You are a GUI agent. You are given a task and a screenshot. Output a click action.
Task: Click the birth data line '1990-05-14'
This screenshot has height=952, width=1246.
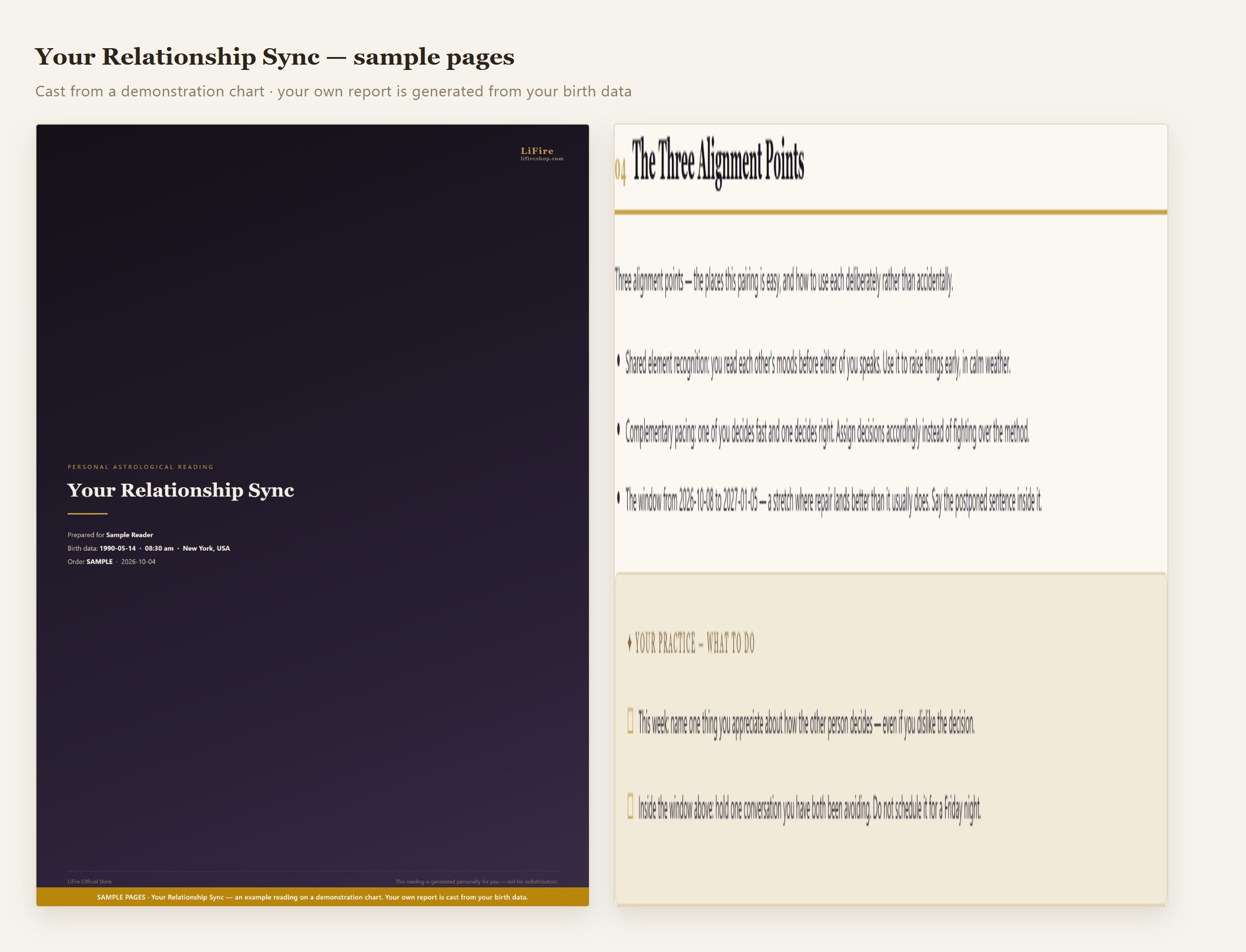[149, 548]
